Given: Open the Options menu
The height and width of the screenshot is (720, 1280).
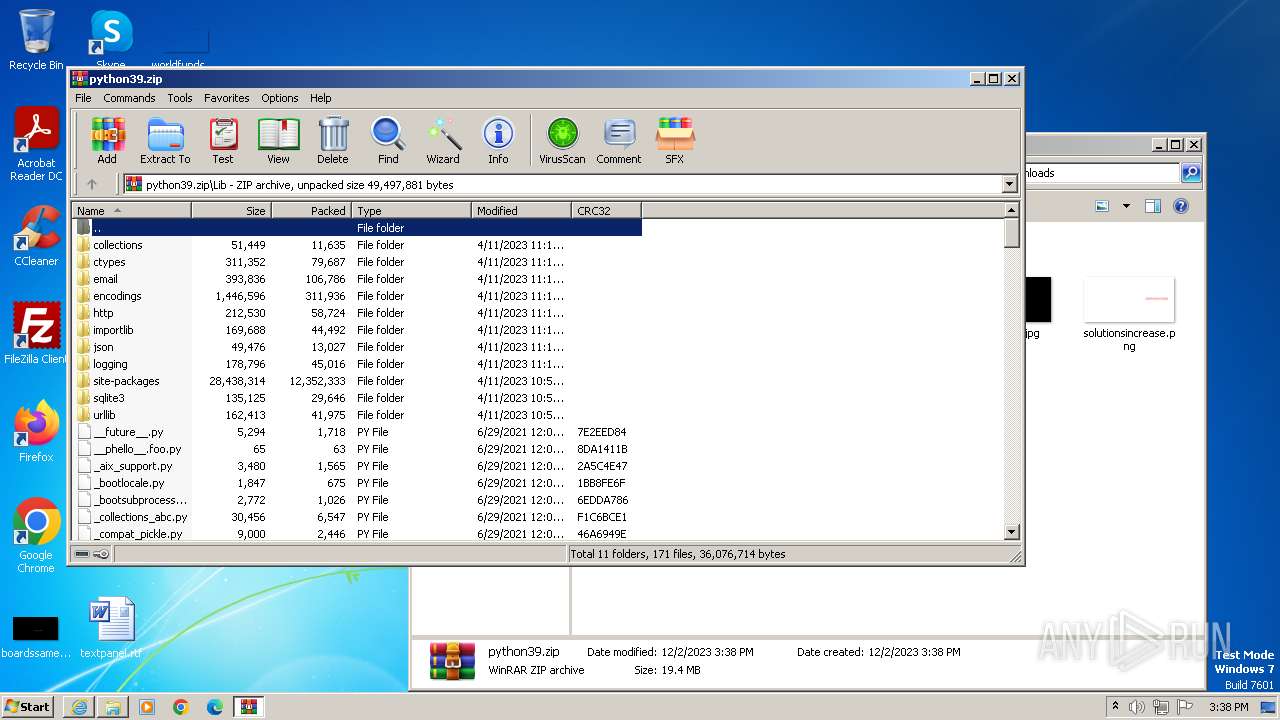Looking at the screenshot, I should pos(280,98).
